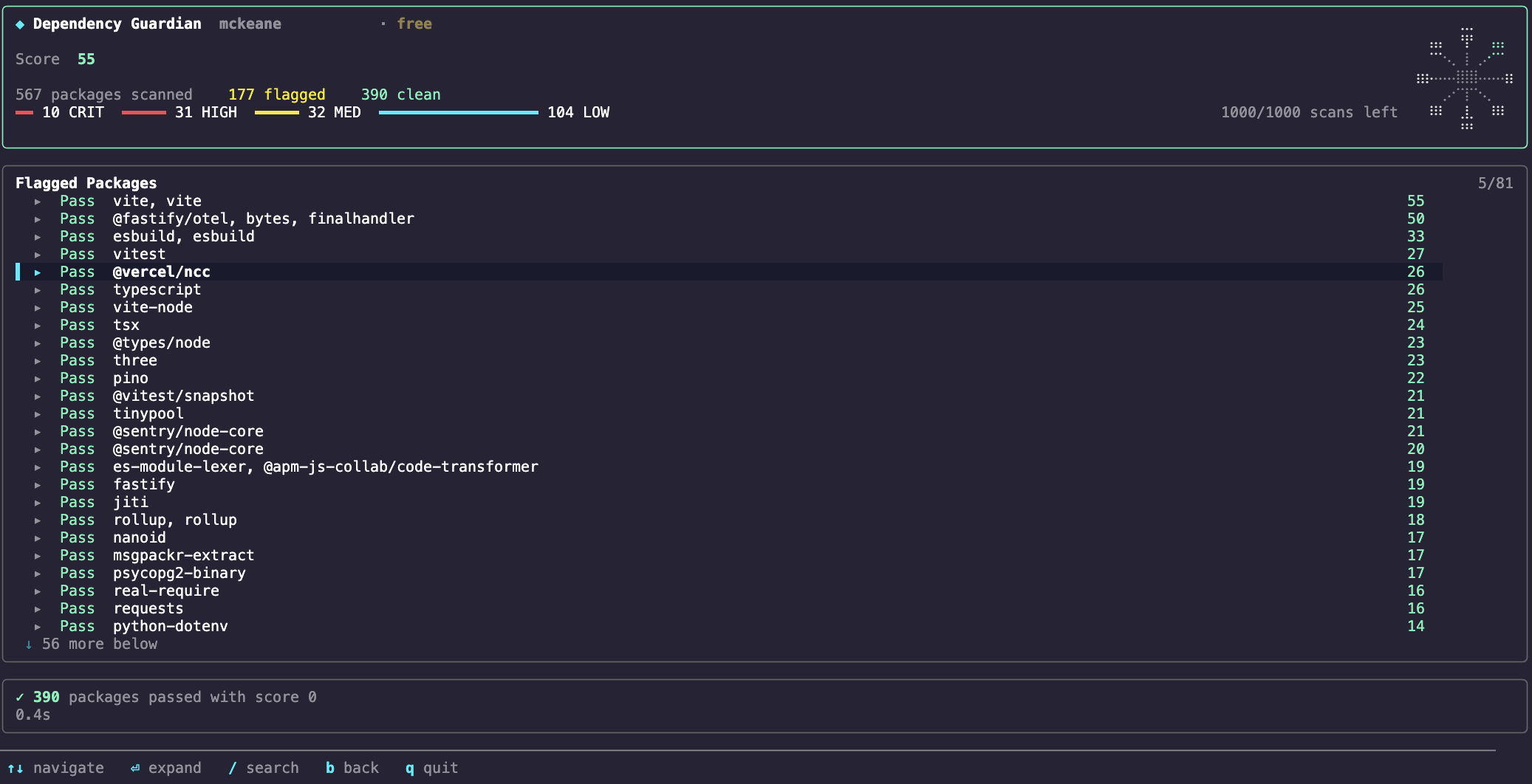Select the @sentry/node-core row with score 21
The height and width of the screenshot is (784, 1532).
729,431
